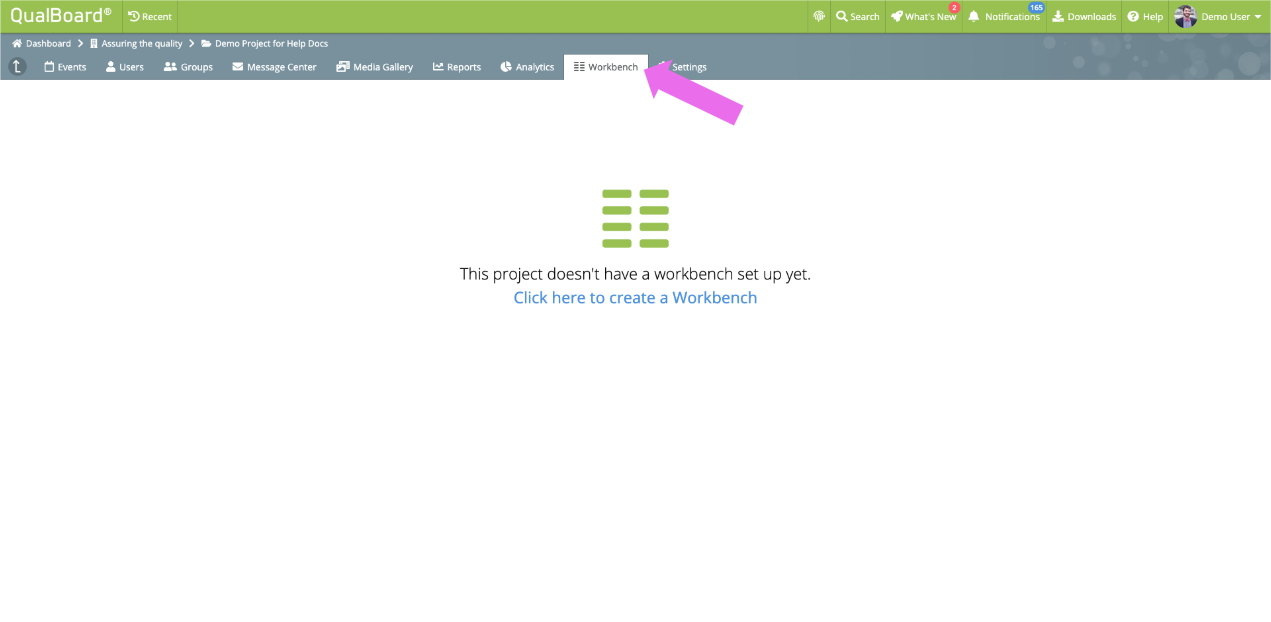
Task: Expand the Demo User account menu
Action: 1230,16
